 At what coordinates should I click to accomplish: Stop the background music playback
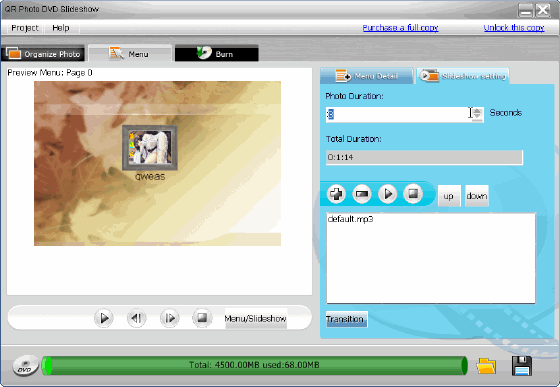[x=413, y=194]
